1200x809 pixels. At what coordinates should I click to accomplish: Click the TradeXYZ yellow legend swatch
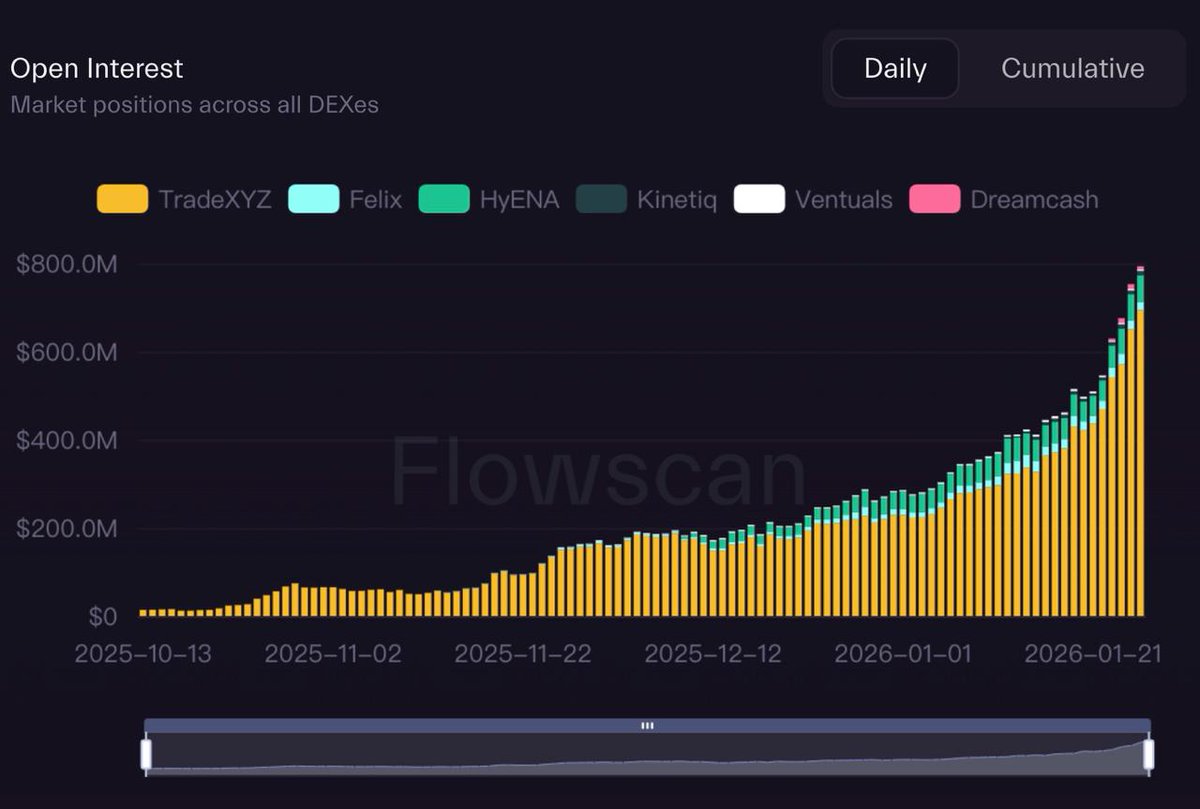point(121,199)
